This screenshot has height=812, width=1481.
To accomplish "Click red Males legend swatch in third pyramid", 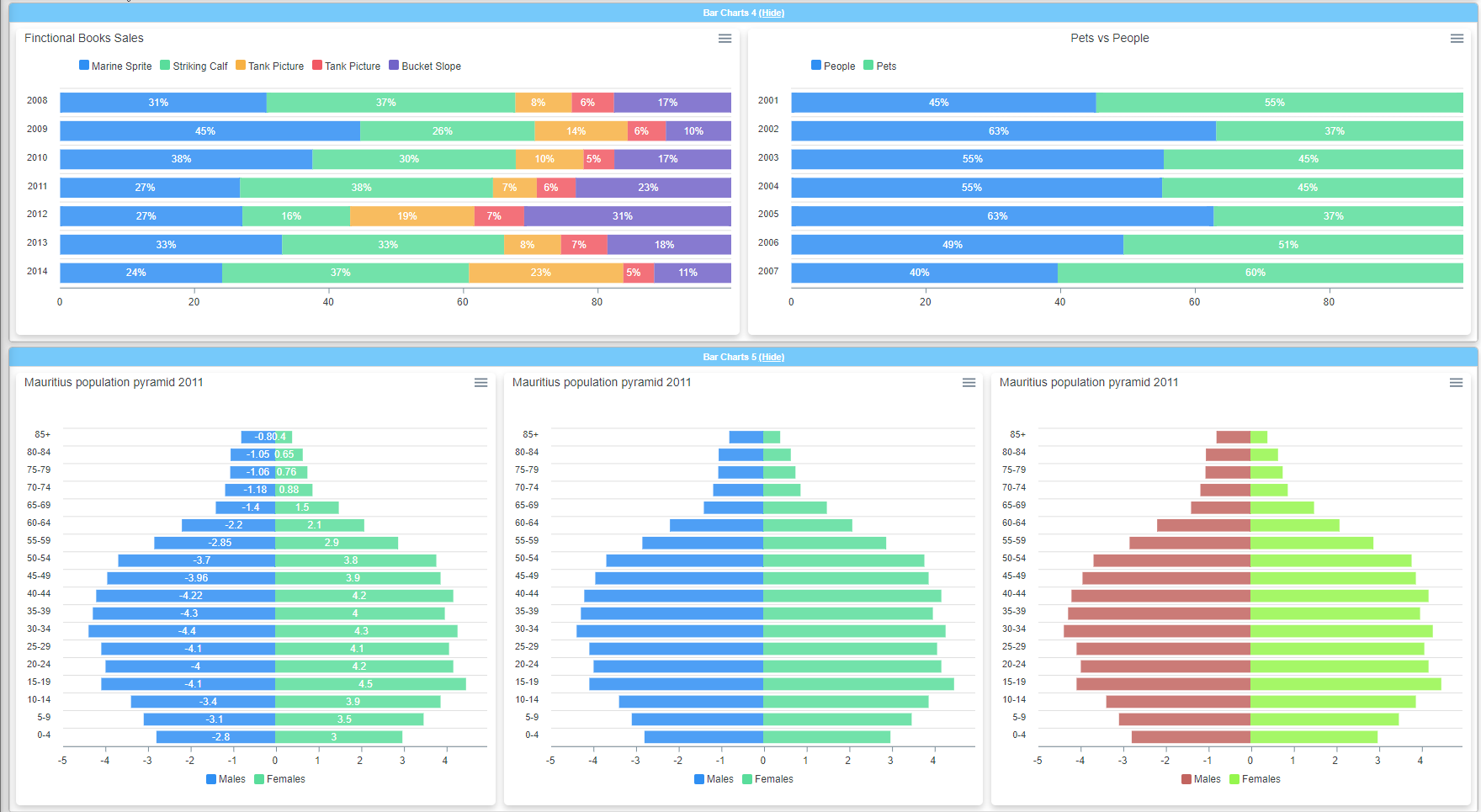I will (1186, 779).
